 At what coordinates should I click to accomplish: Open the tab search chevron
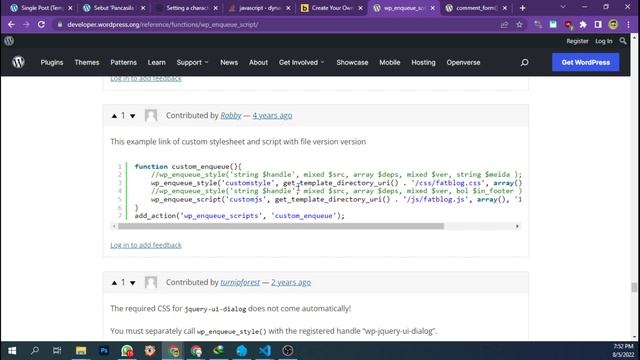point(563,7)
